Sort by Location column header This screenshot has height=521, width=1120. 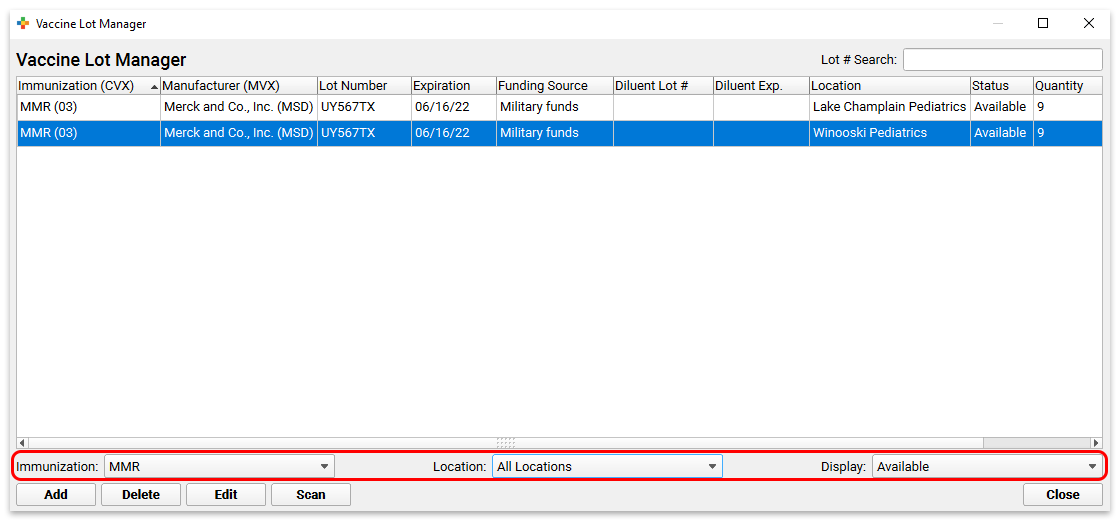(890, 86)
